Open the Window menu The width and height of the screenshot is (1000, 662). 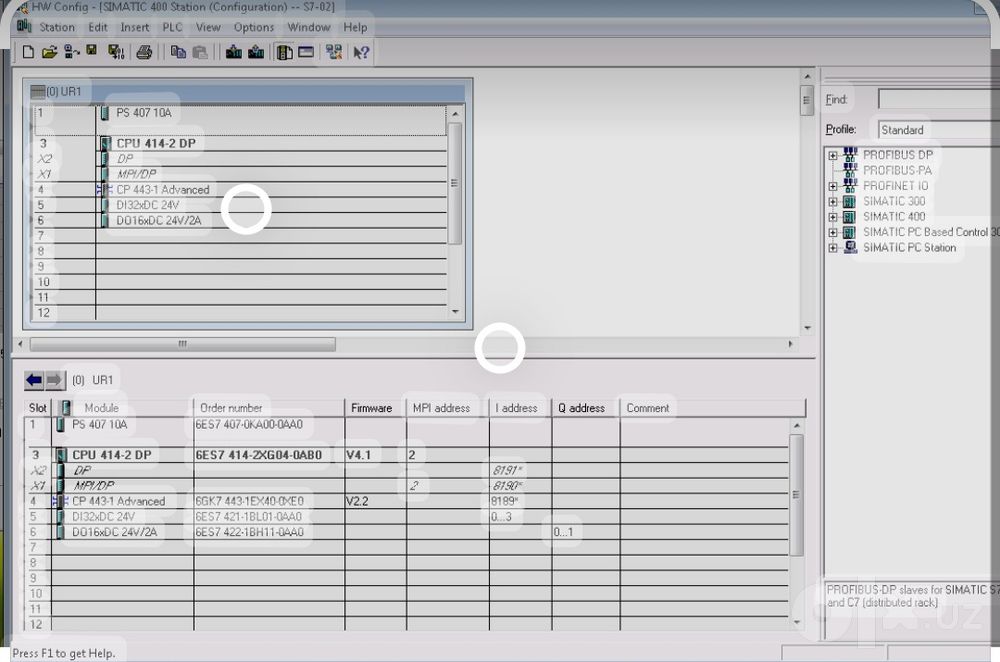(x=309, y=27)
